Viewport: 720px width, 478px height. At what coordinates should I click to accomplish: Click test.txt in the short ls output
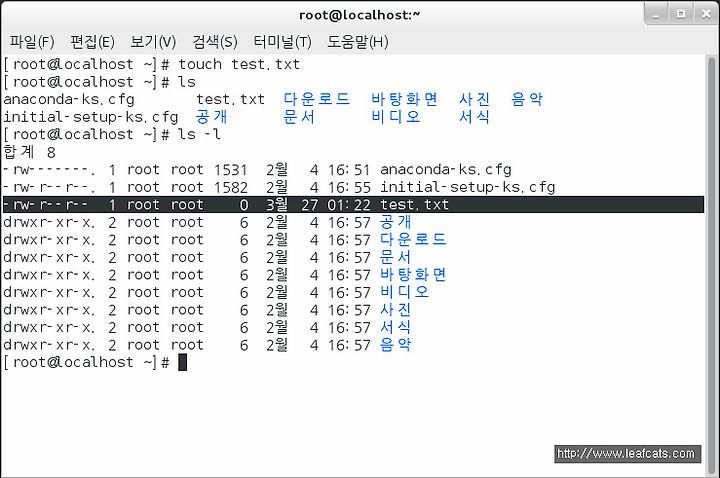[x=231, y=100]
